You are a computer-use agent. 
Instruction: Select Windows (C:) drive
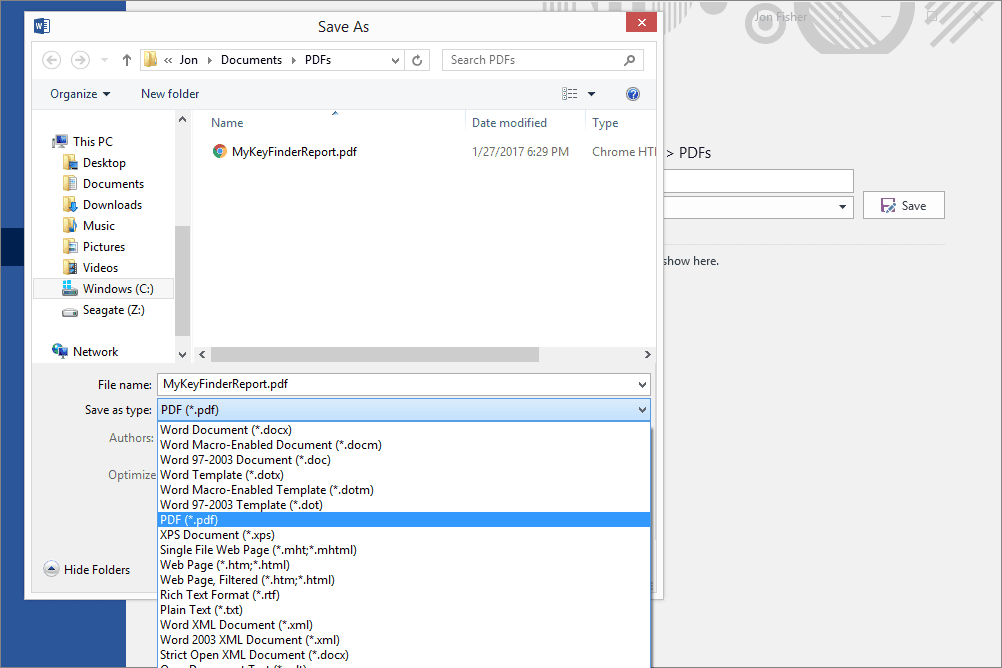(x=104, y=289)
